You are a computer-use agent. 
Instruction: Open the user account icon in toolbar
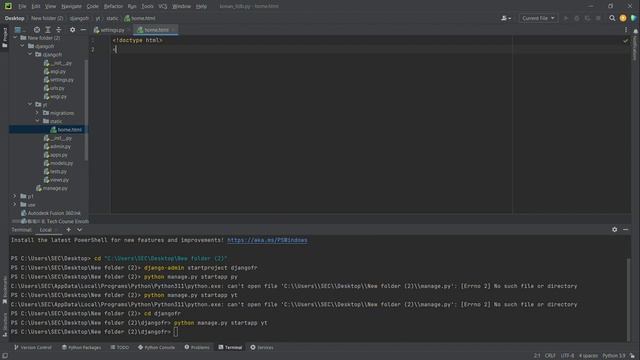(x=506, y=18)
